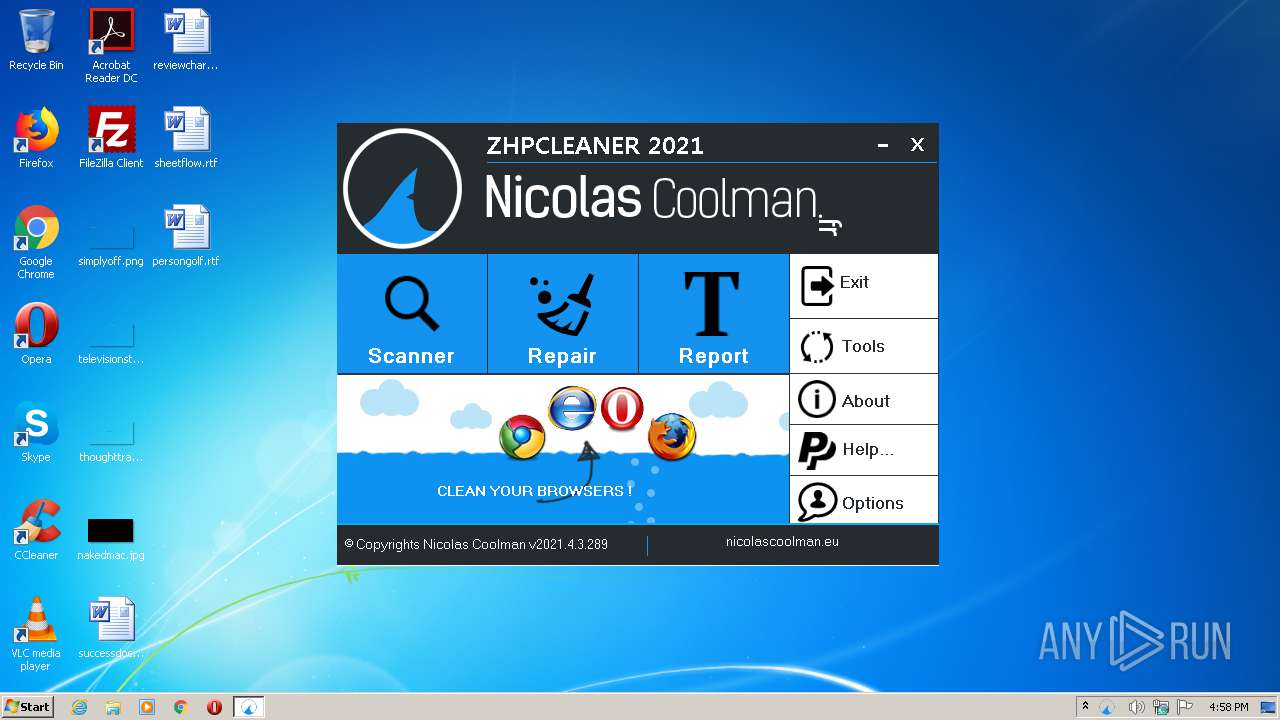This screenshot has width=1280, height=720.
Task: Close the ZHPCleaner window
Action: pos(917,145)
